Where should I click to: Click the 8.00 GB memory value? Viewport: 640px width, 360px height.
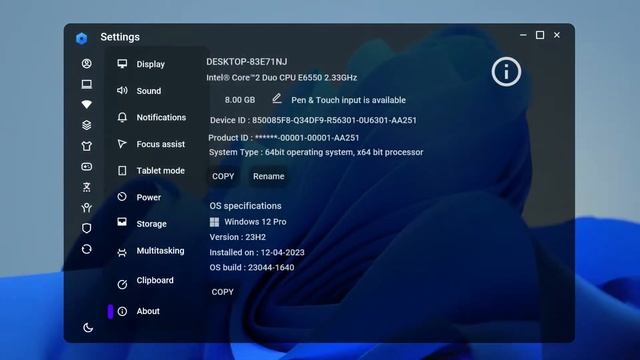[240, 100]
